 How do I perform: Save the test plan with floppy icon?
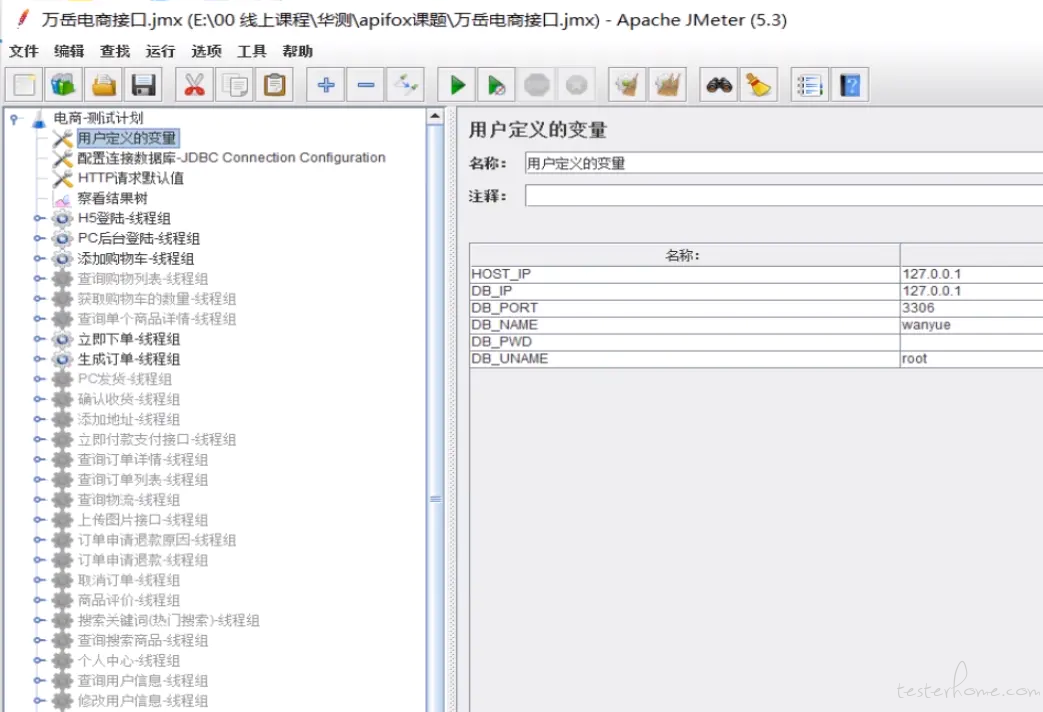(x=144, y=85)
